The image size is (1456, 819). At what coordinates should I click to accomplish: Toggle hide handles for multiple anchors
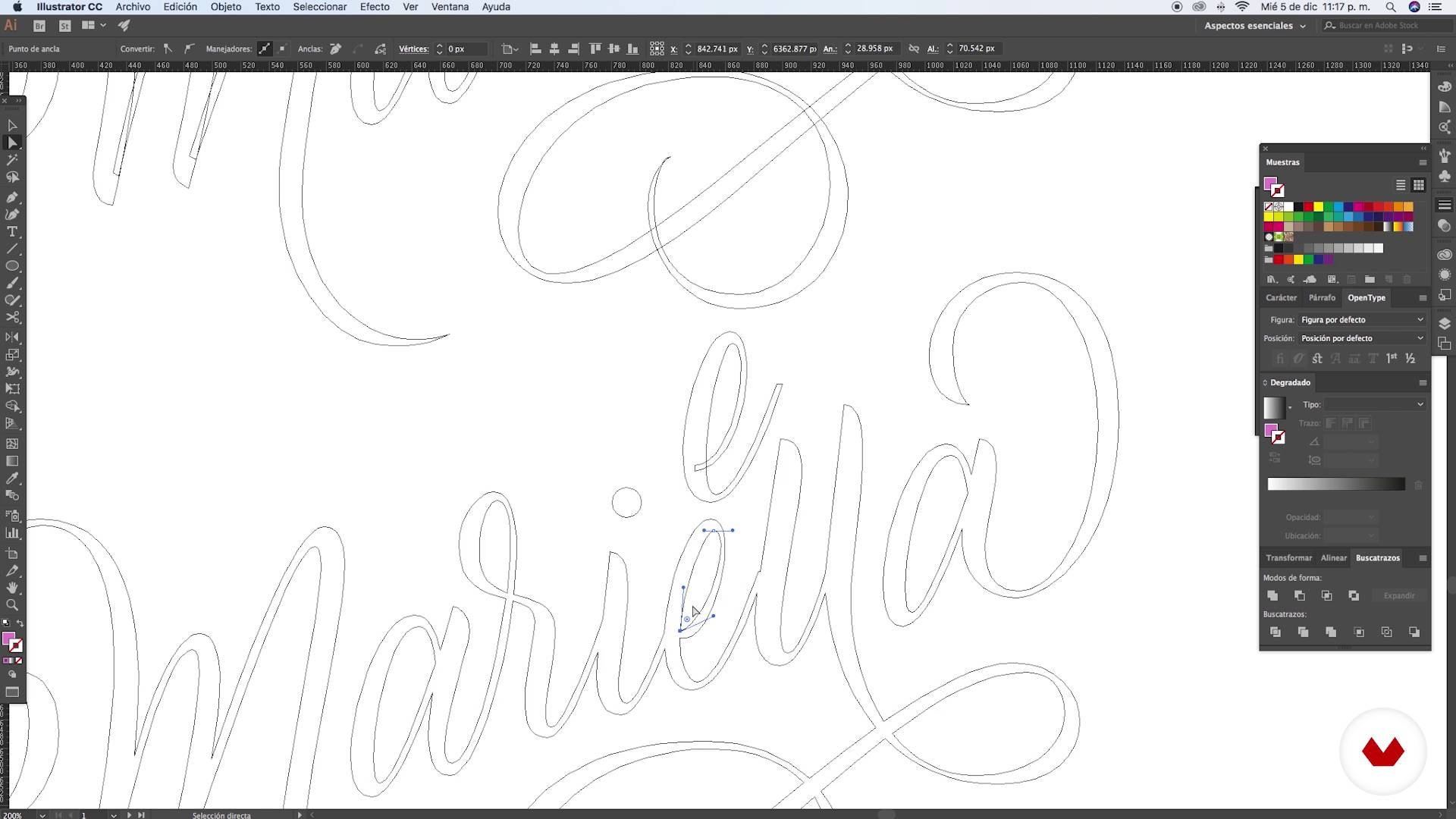tap(282, 49)
